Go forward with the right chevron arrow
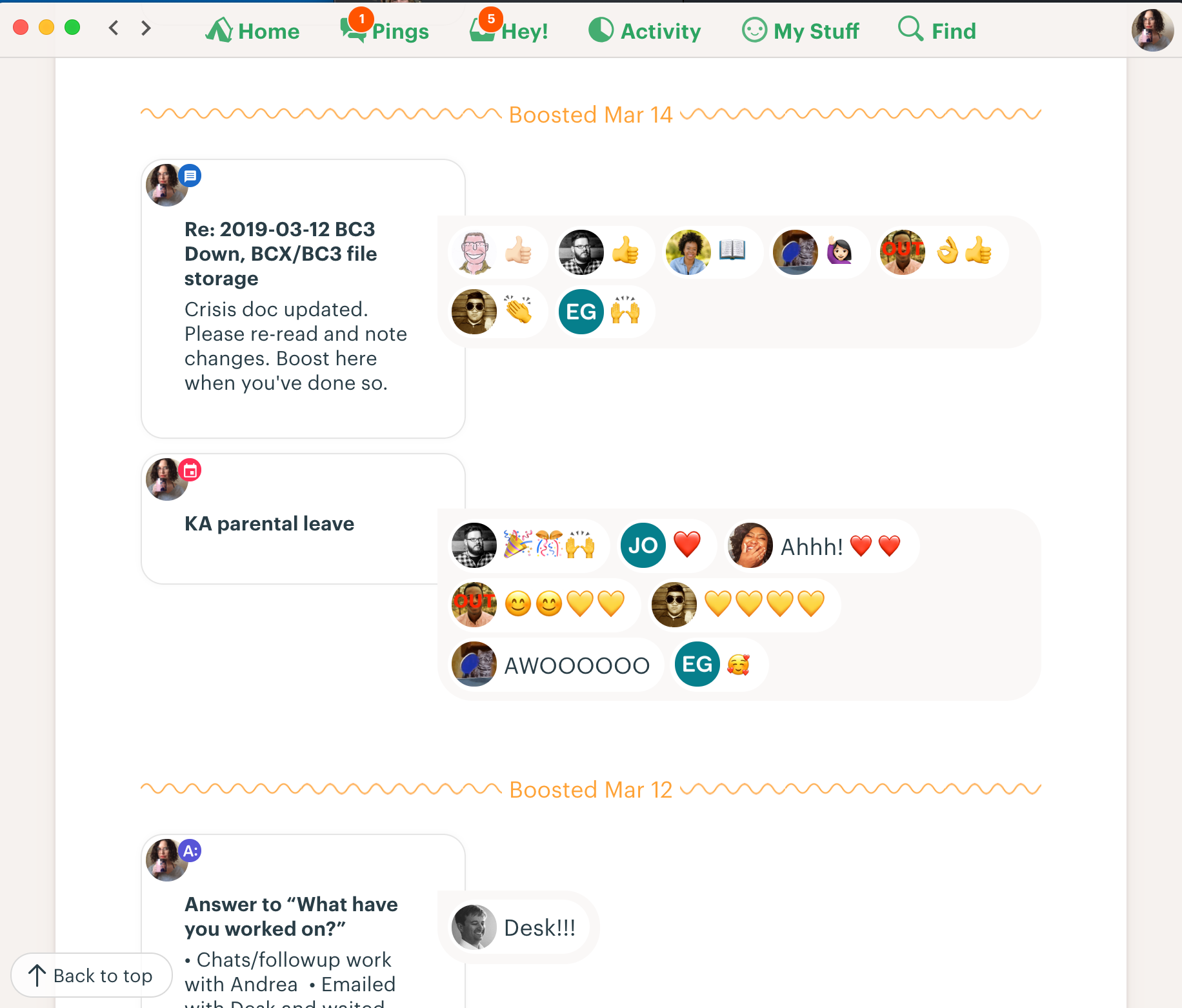 [x=146, y=28]
